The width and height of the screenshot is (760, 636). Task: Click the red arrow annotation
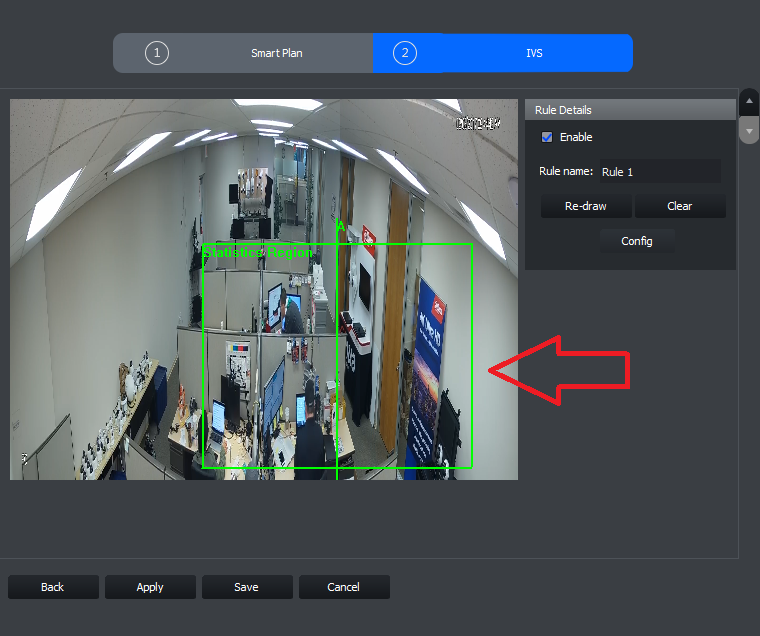[559, 370]
